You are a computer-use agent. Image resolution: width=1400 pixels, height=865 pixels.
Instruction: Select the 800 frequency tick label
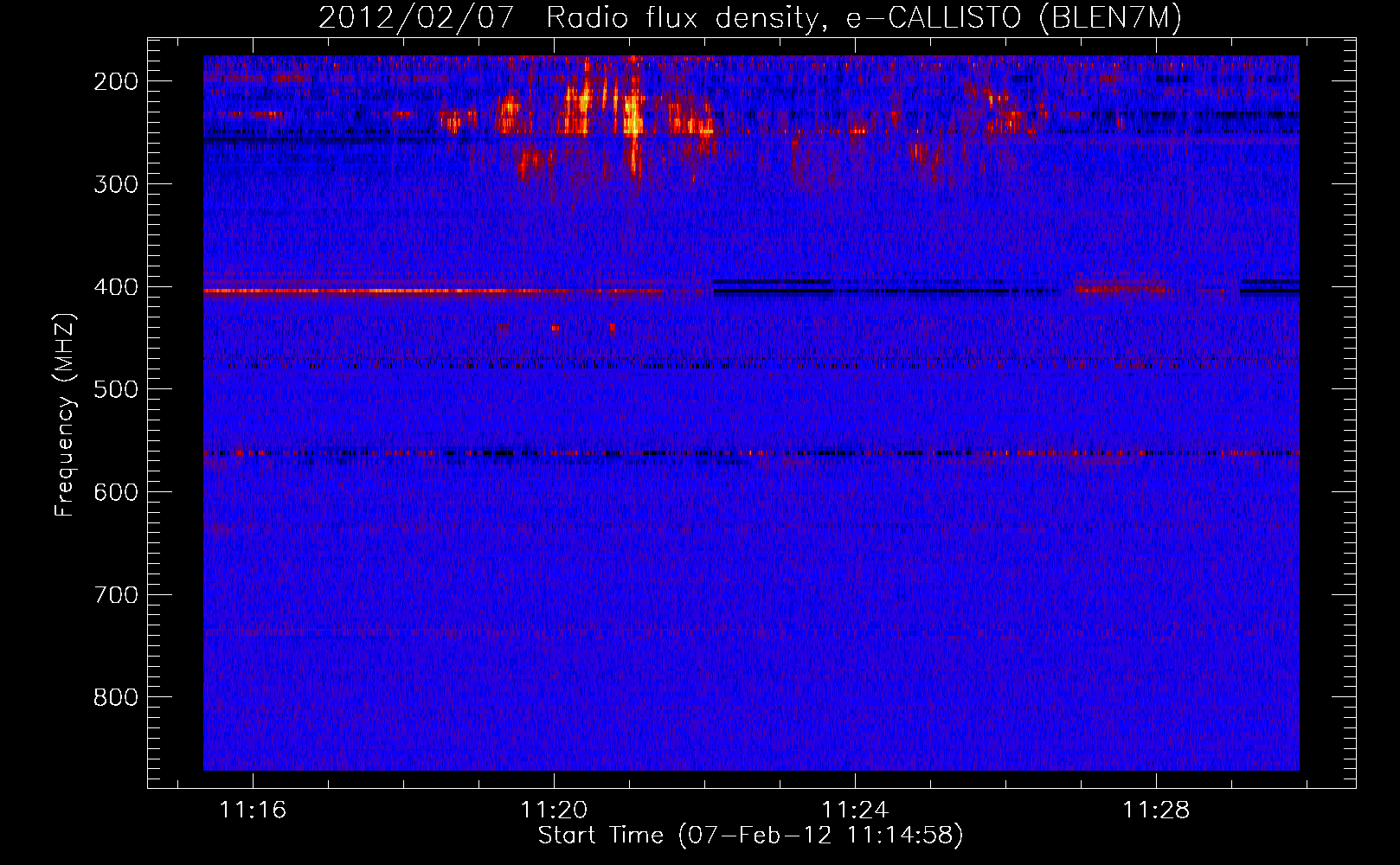coord(116,697)
